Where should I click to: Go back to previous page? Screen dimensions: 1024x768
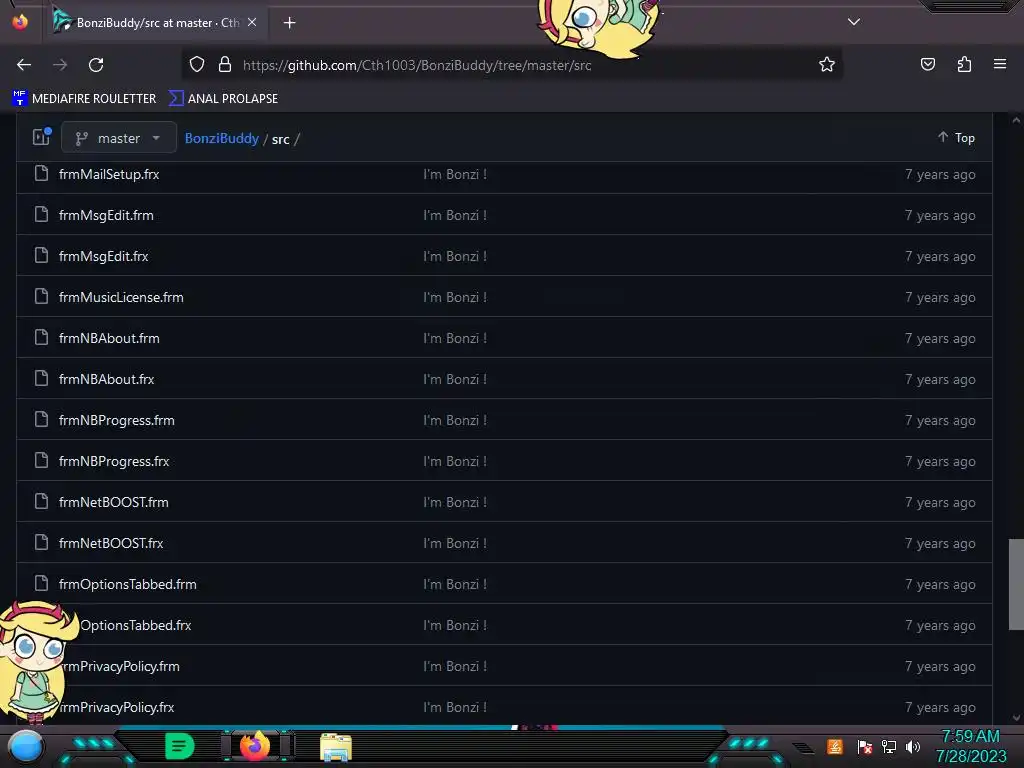(x=24, y=65)
